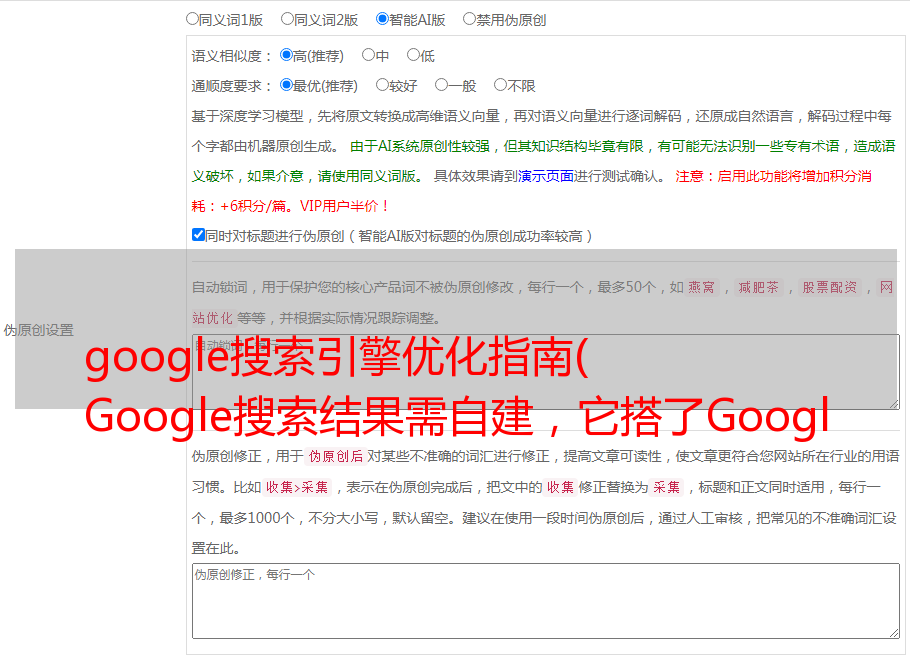
Task: Click the 燕窝 example keyword
Action: pos(701,287)
